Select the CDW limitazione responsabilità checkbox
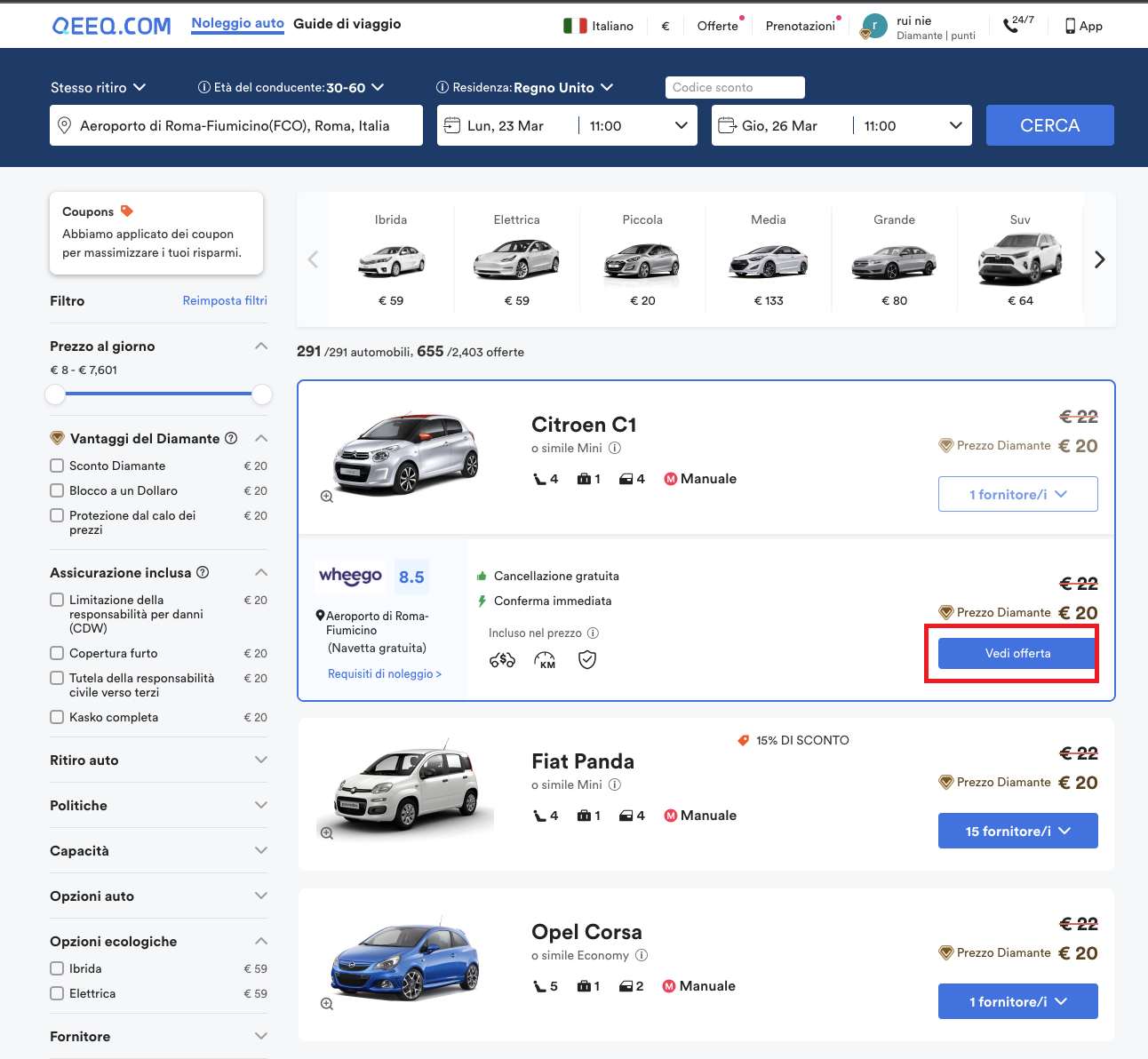Image resolution: width=1148 pixels, height=1059 pixels. click(57, 600)
